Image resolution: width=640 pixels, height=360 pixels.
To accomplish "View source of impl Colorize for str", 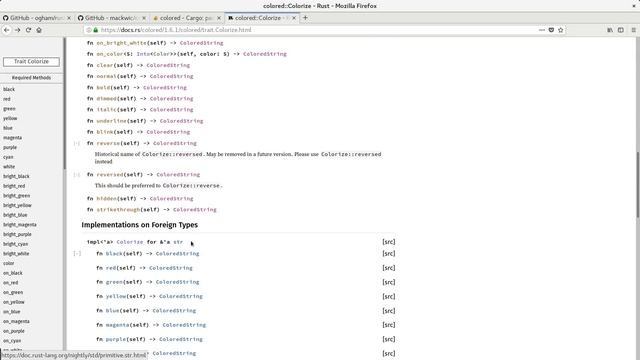I will (x=389, y=242).
